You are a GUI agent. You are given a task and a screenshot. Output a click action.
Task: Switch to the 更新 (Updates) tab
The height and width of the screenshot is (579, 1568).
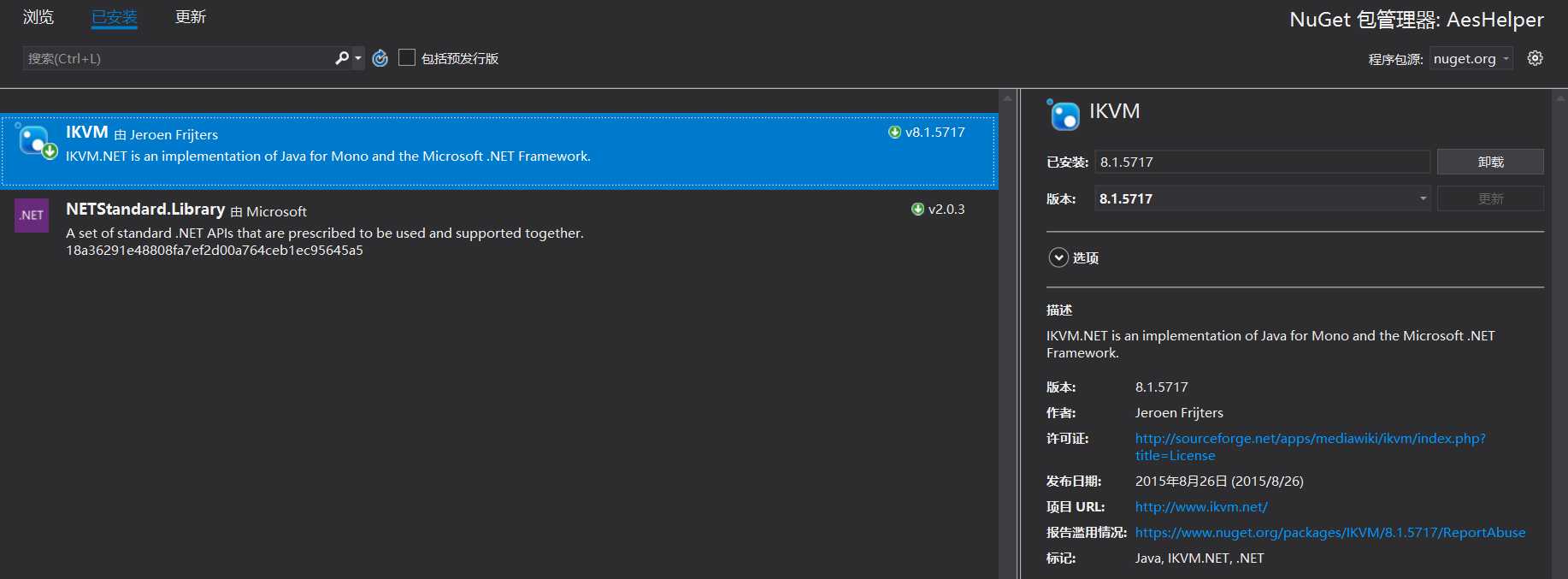pos(191,17)
